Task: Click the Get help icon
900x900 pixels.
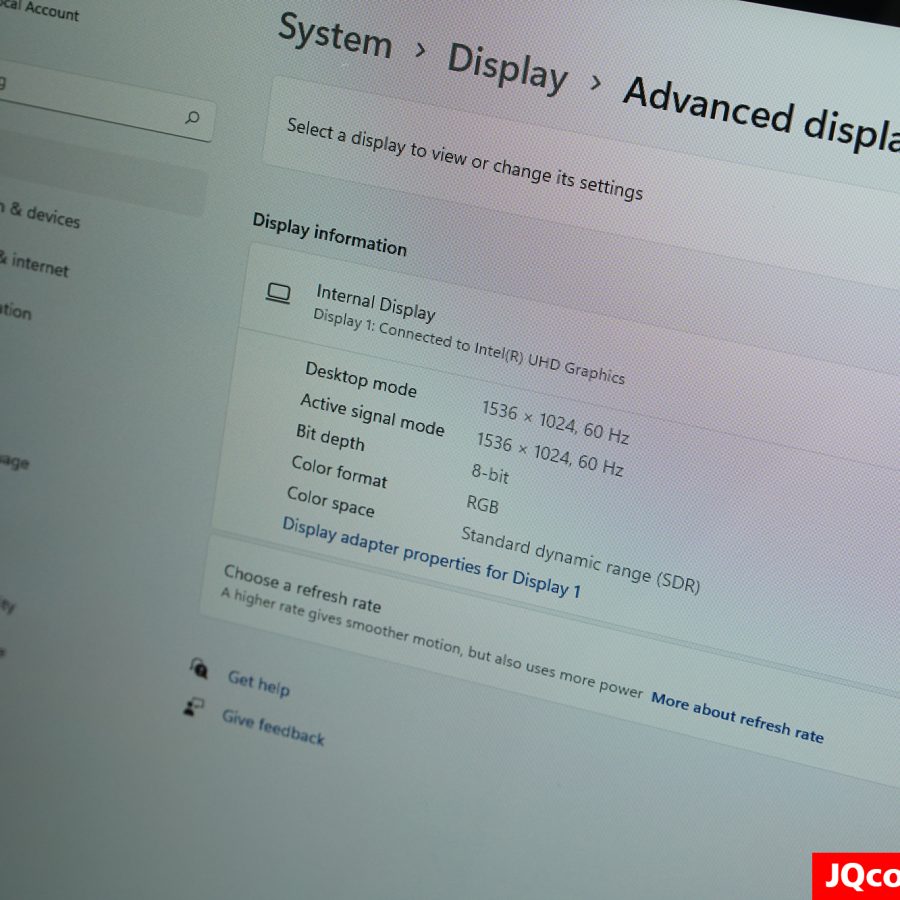Action: [x=199, y=668]
